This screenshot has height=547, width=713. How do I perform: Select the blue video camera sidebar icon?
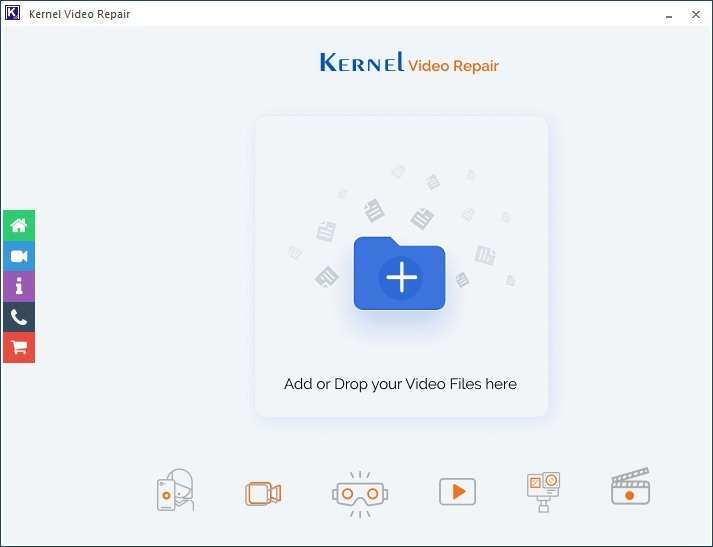click(19, 256)
